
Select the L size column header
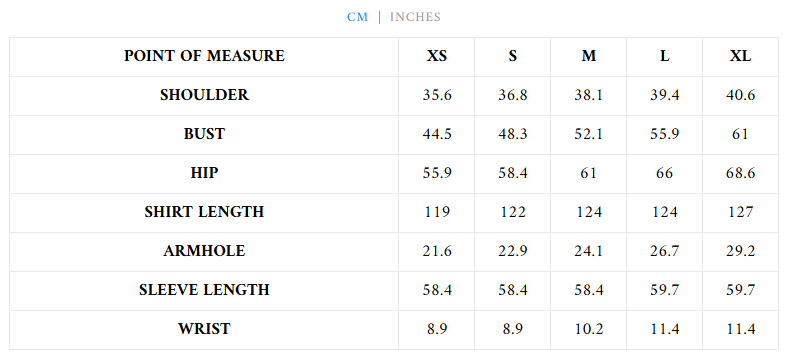pos(665,56)
